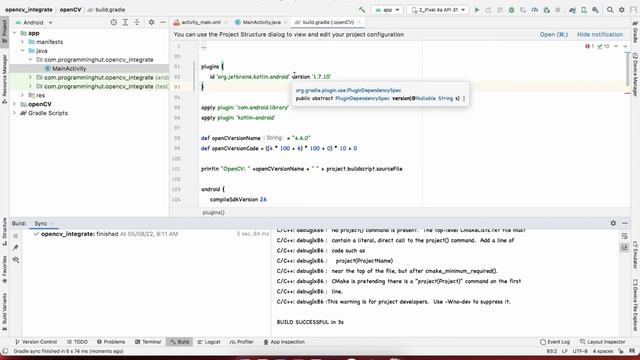Click eye filter icon in Build panel
The image size is (640, 360).
tap(16, 260)
